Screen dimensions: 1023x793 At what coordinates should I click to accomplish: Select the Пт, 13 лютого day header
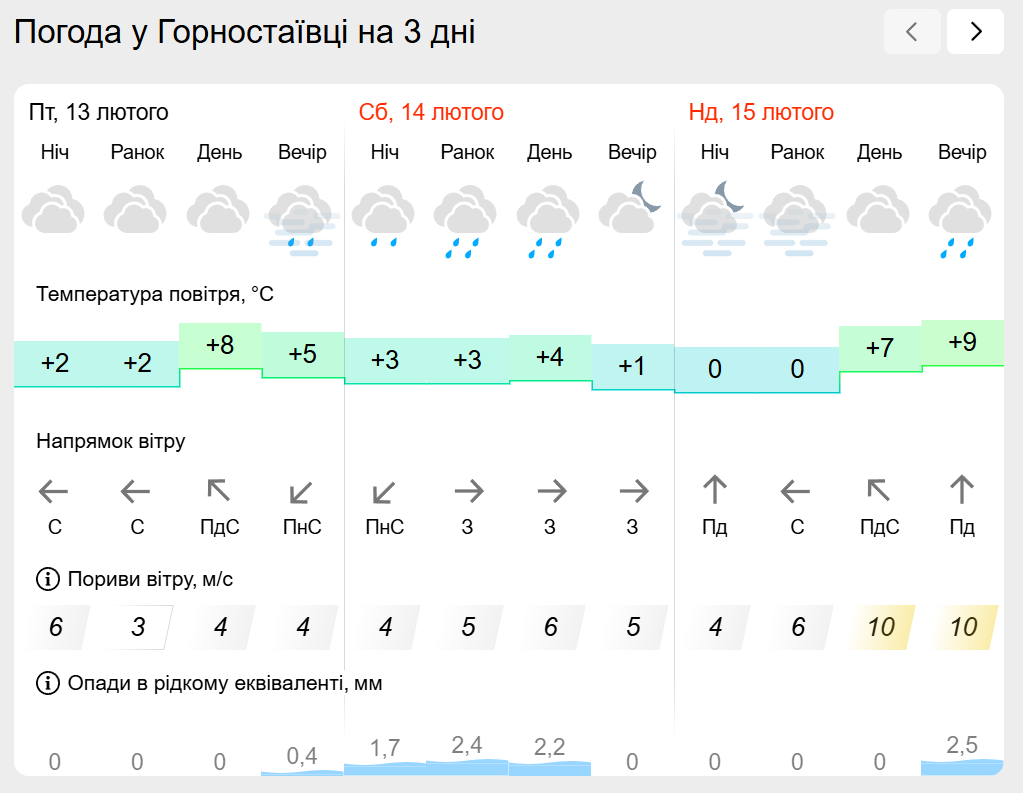(x=99, y=112)
